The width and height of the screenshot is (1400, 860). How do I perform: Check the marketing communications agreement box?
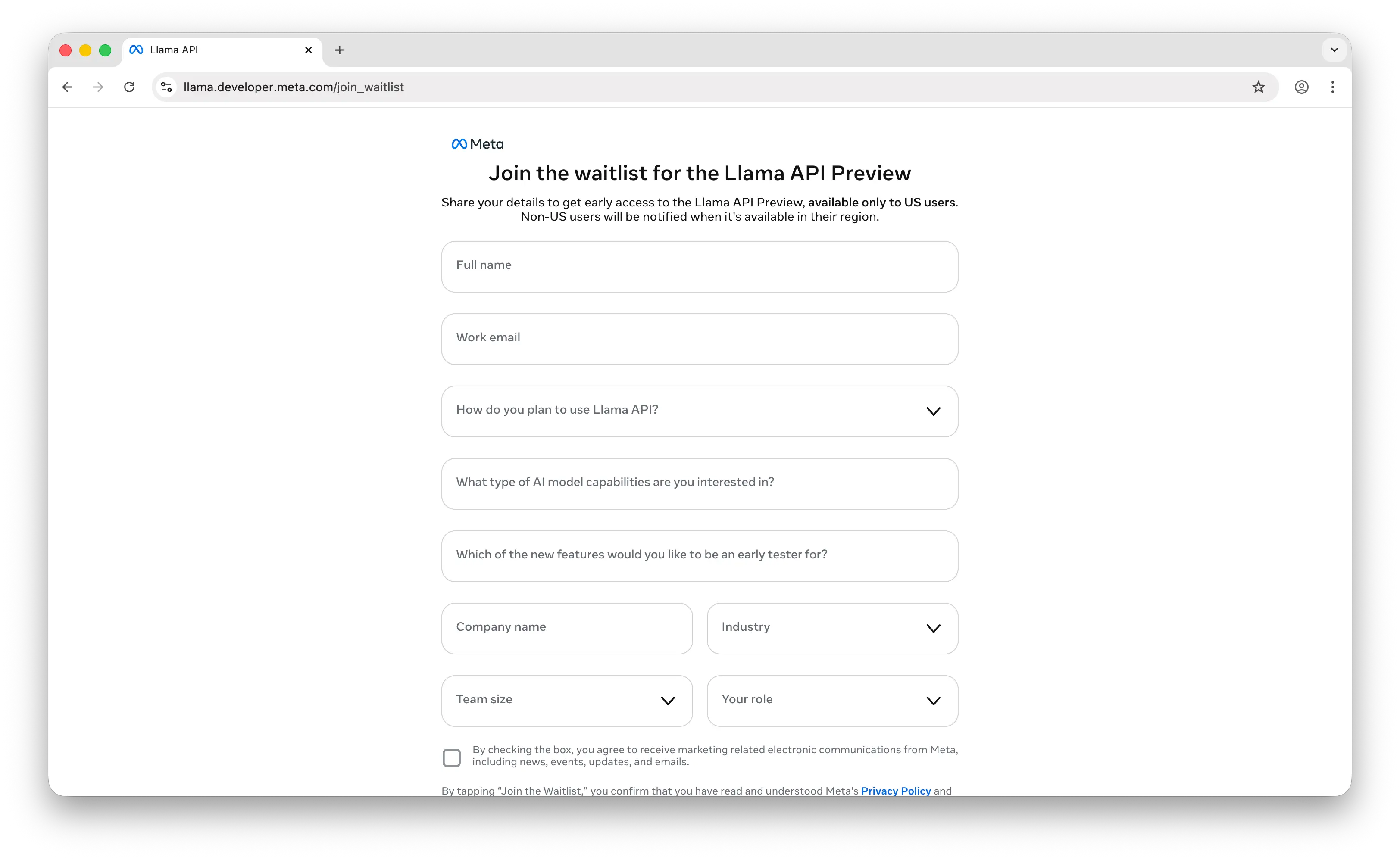point(451,757)
